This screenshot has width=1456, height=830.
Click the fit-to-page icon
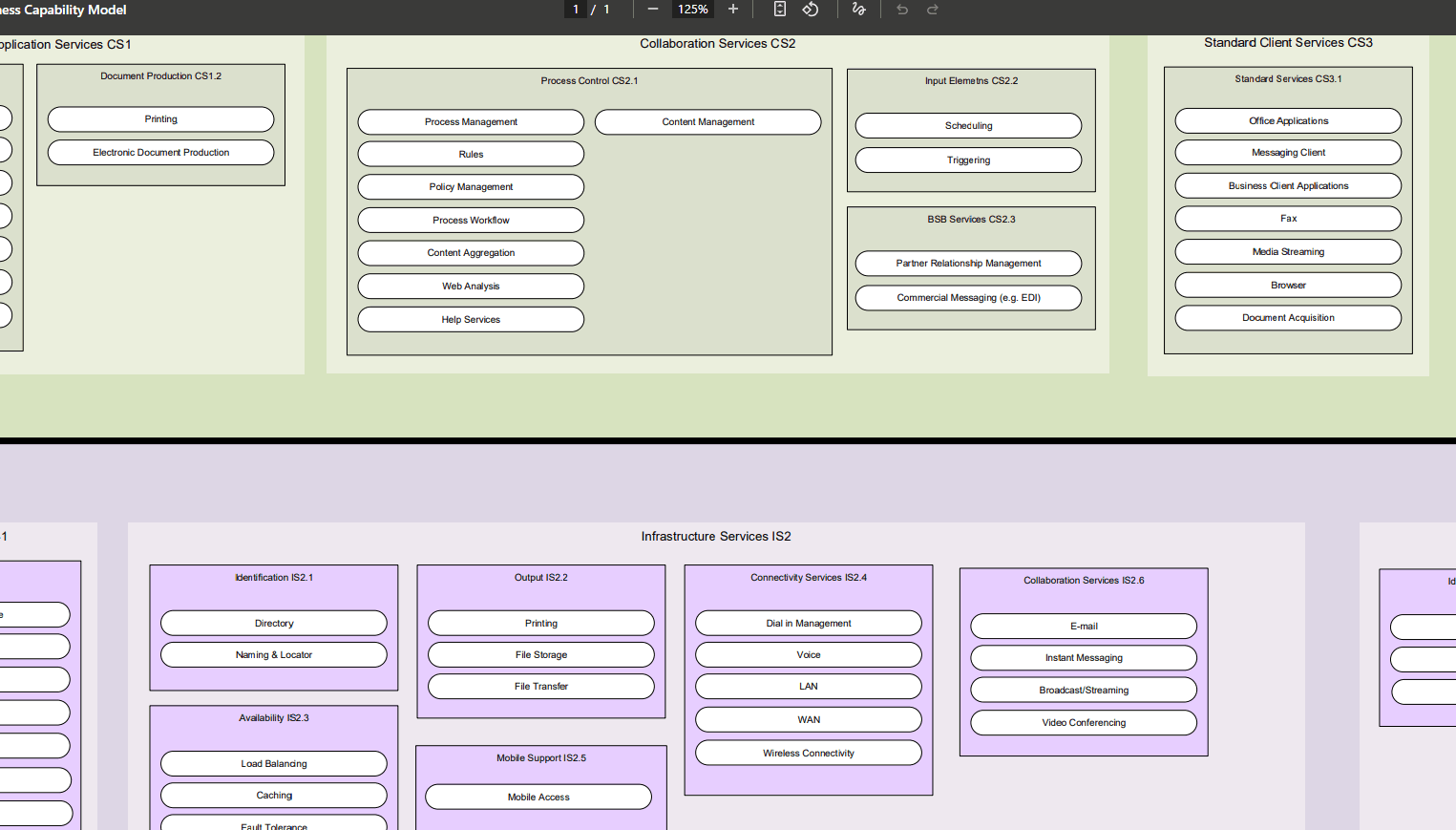pos(779,10)
